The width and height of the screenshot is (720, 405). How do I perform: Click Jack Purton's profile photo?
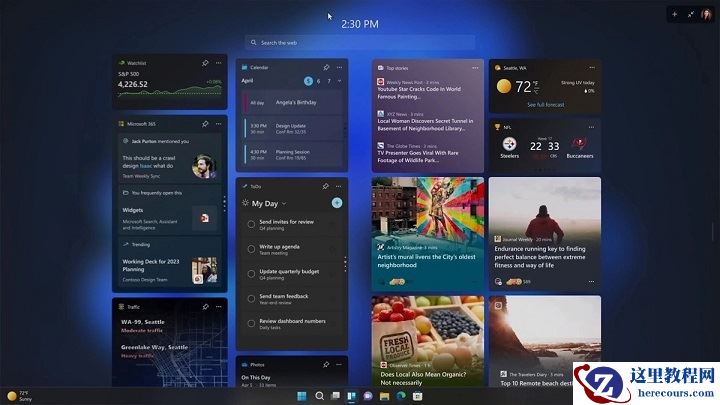pos(203,167)
